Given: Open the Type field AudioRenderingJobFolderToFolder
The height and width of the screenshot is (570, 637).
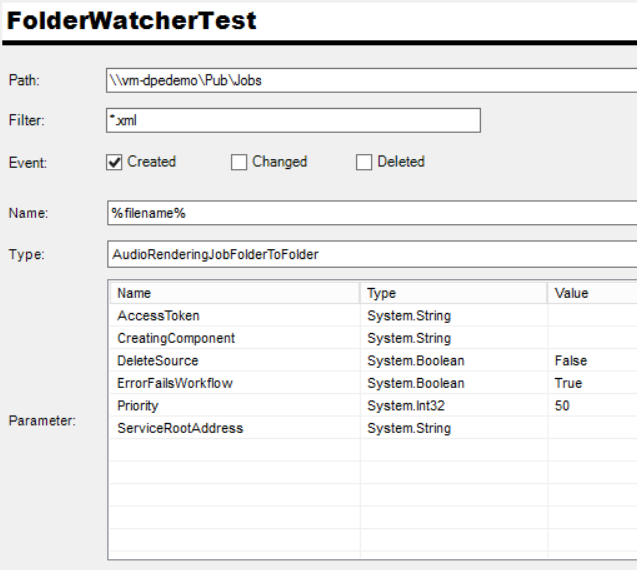Looking at the screenshot, I should [370, 255].
